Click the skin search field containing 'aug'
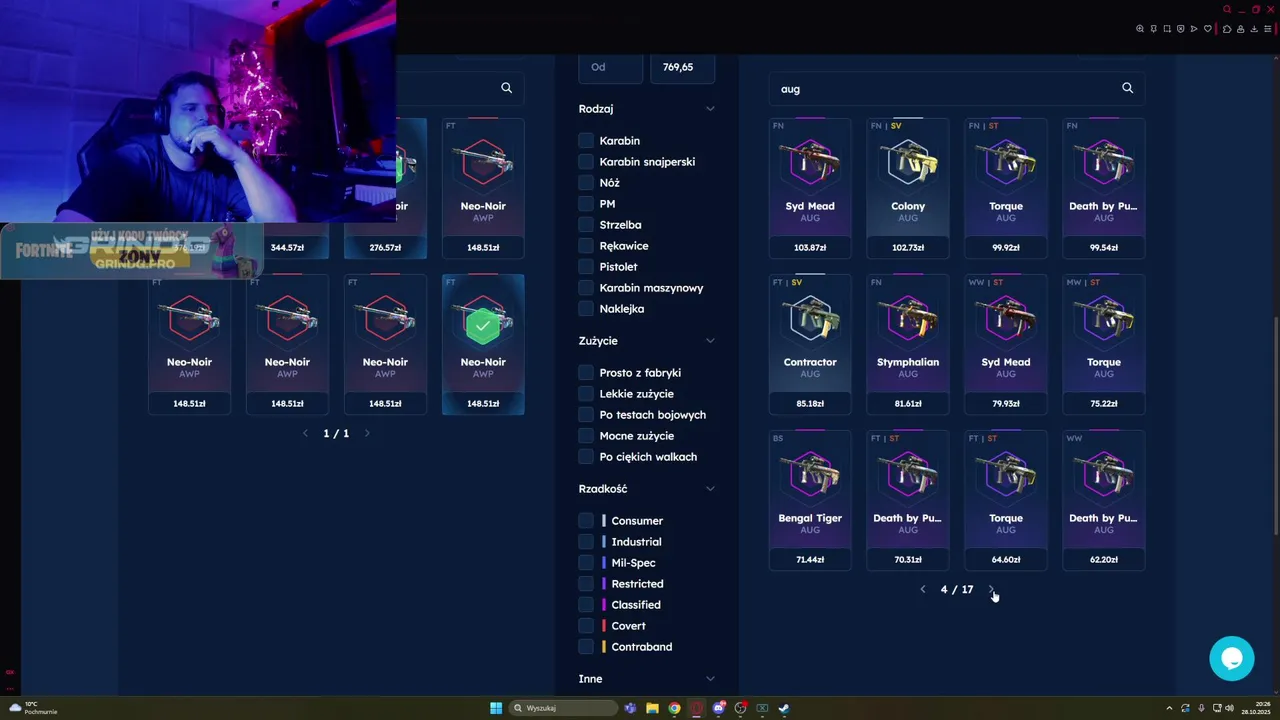 (x=957, y=88)
